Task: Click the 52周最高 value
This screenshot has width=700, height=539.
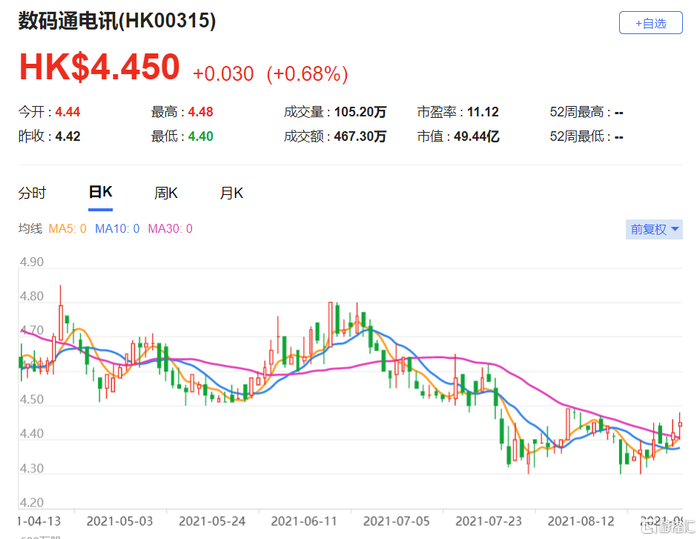Action: tap(619, 112)
